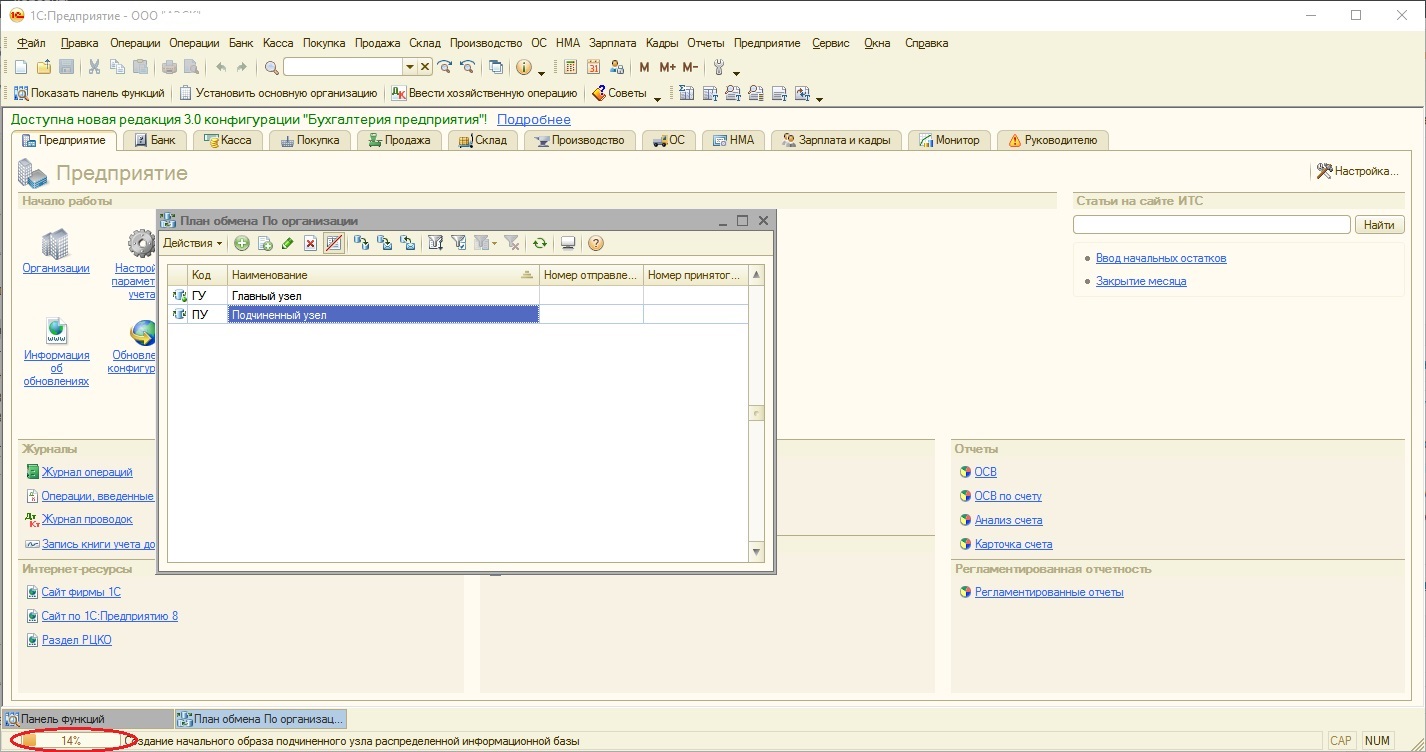Open the calculator icon in main toolbar
The width and height of the screenshot is (1426, 752).
(x=571, y=67)
